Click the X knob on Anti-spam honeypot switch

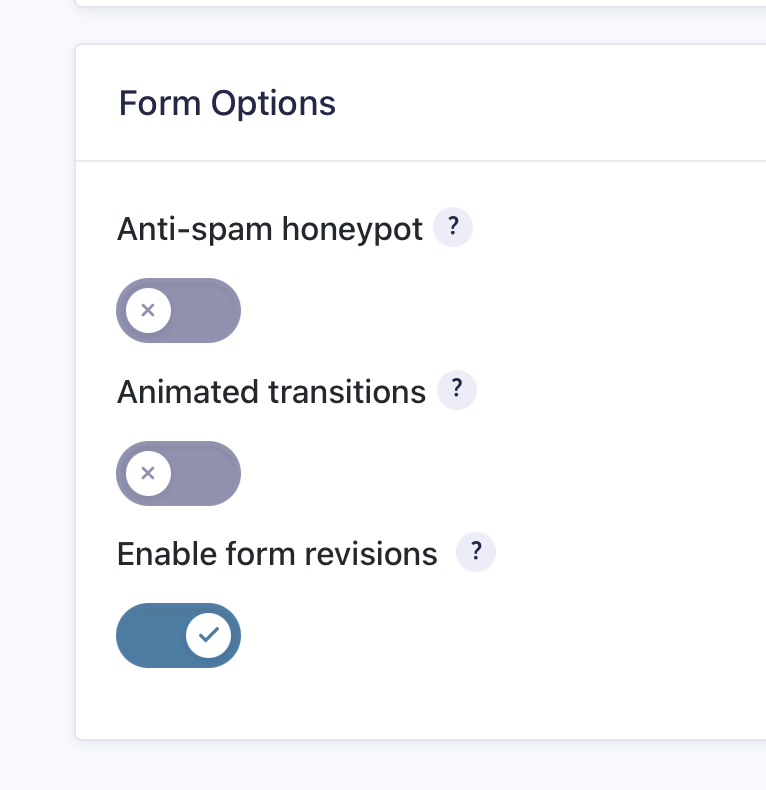(x=148, y=310)
